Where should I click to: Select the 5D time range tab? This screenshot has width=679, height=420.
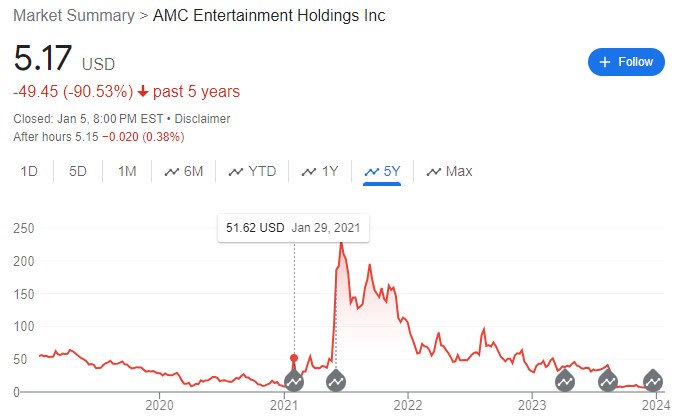coord(78,171)
